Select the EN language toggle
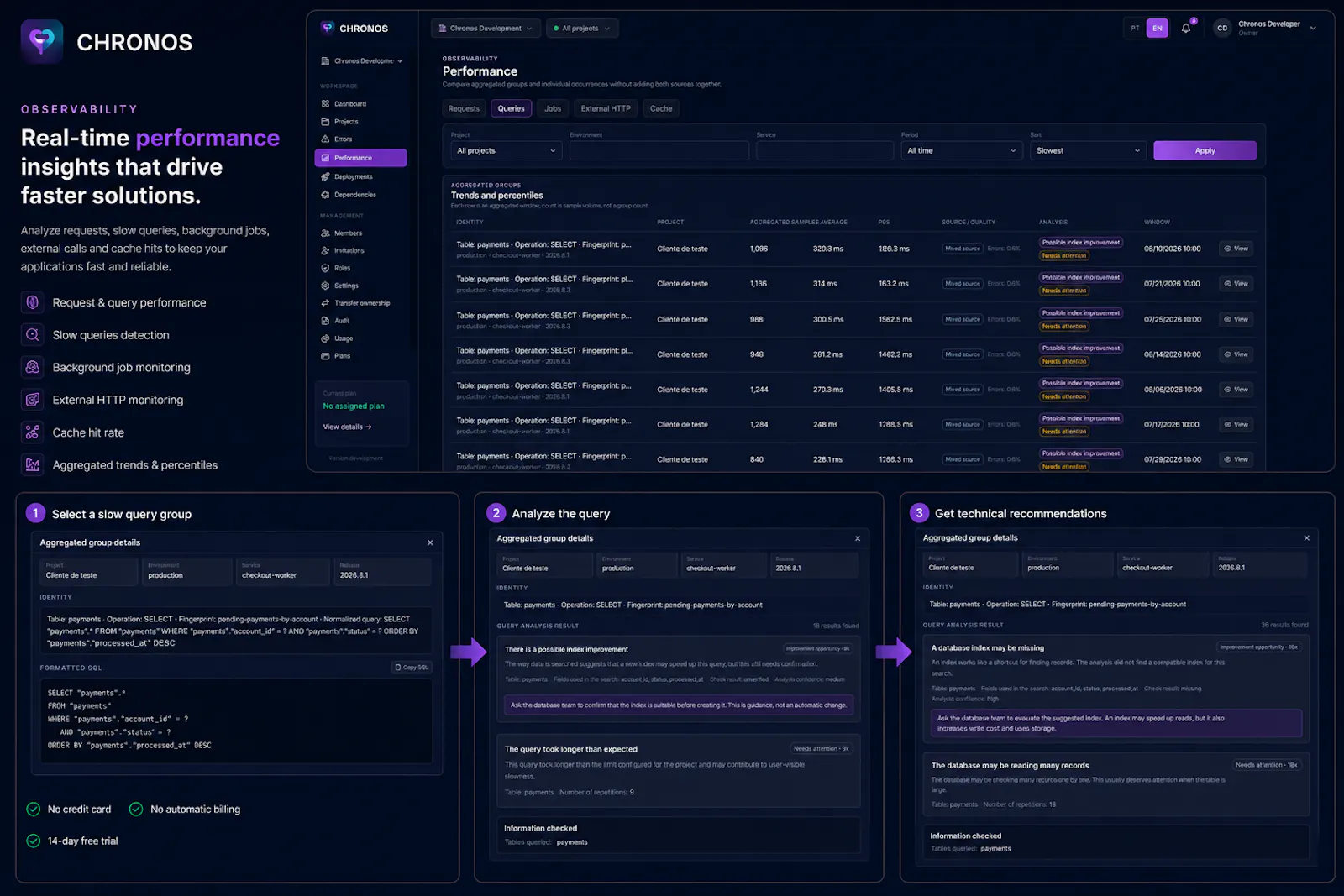1344x896 pixels. click(1158, 29)
